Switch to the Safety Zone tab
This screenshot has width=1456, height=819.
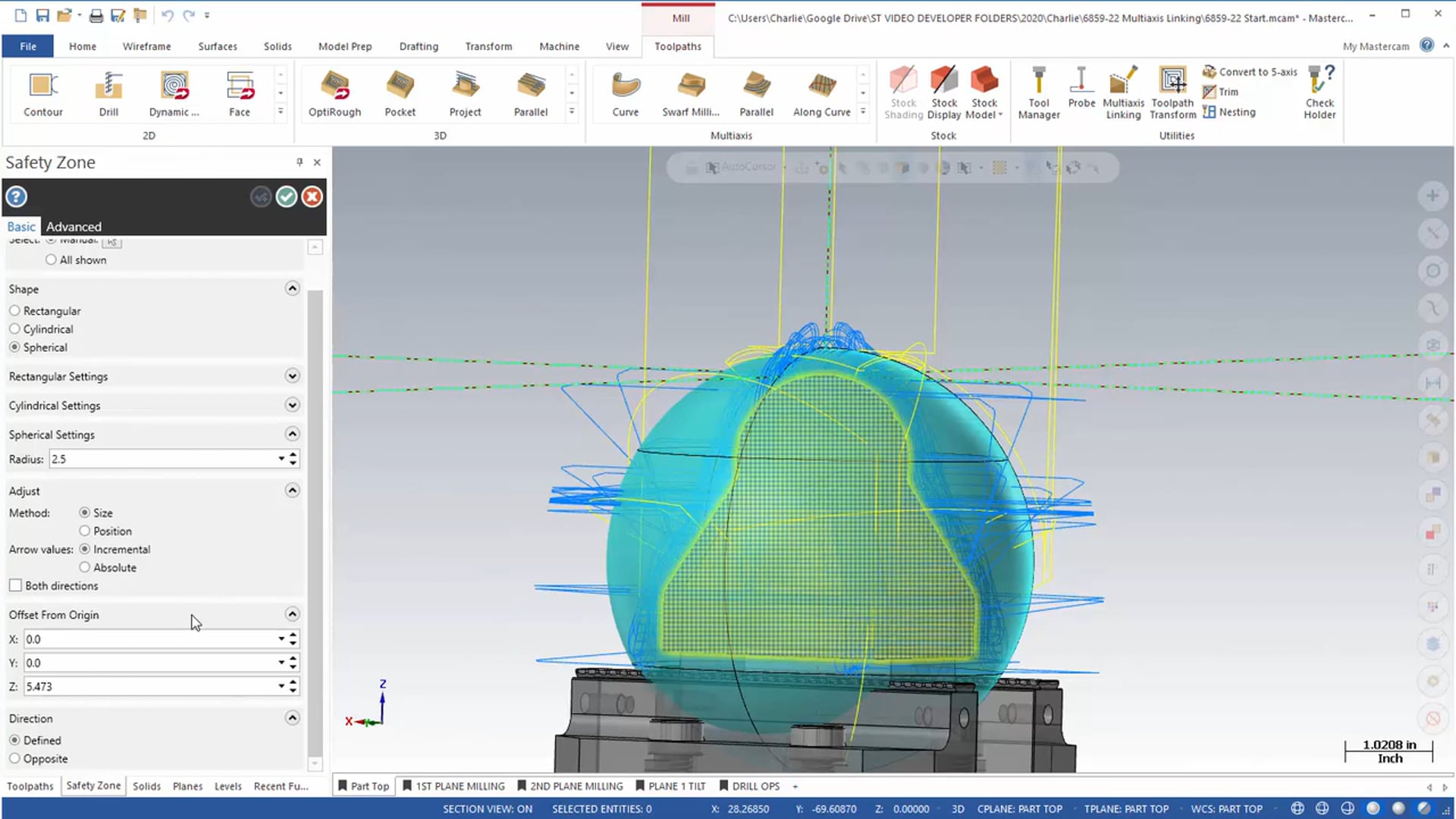(x=93, y=786)
